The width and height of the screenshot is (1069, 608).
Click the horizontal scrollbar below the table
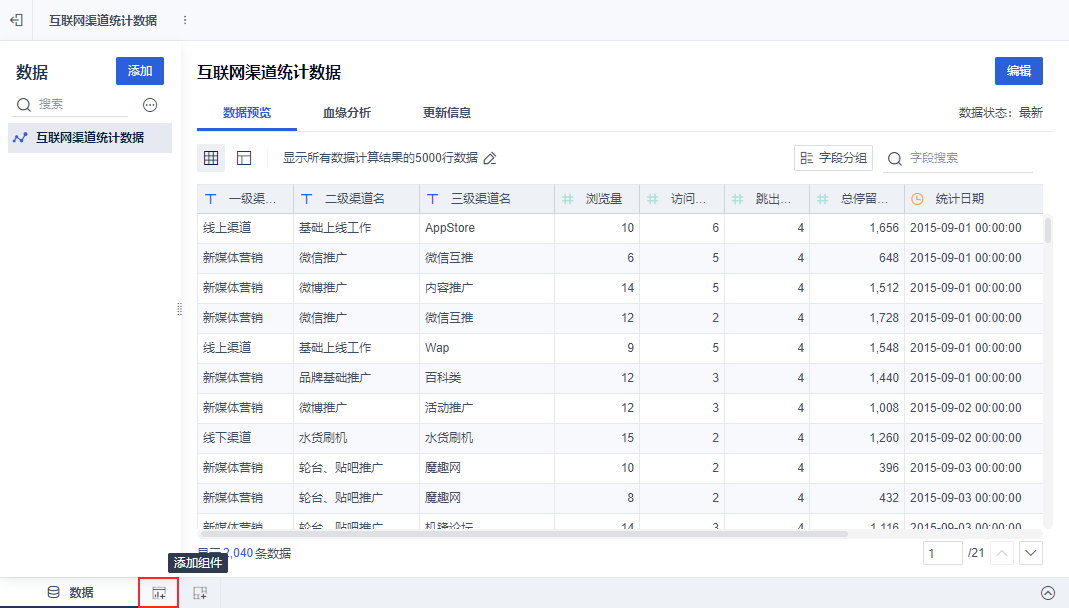tap(520, 534)
